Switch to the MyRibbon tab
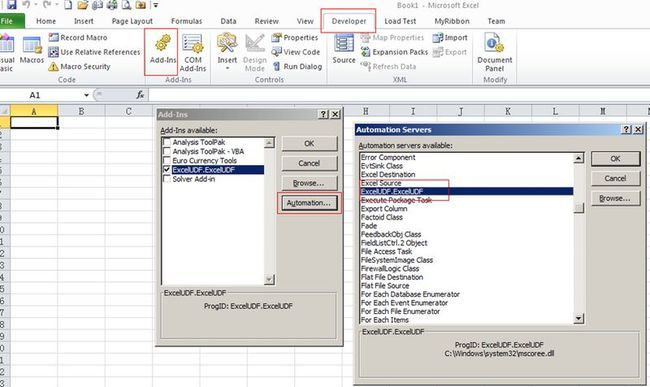Image resolution: width=650 pixels, height=387 pixels. click(x=452, y=21)
